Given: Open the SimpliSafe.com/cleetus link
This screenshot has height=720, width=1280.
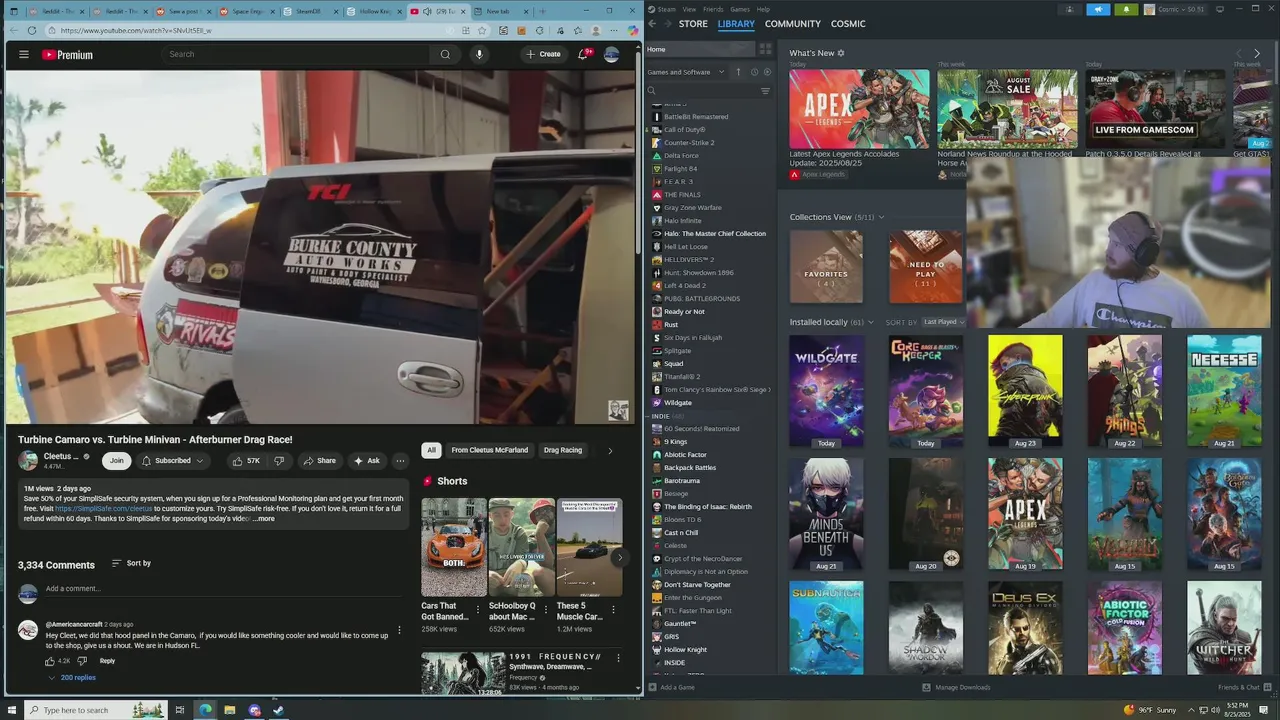Looking at the screenshot, I should click(x=103, y=509).
